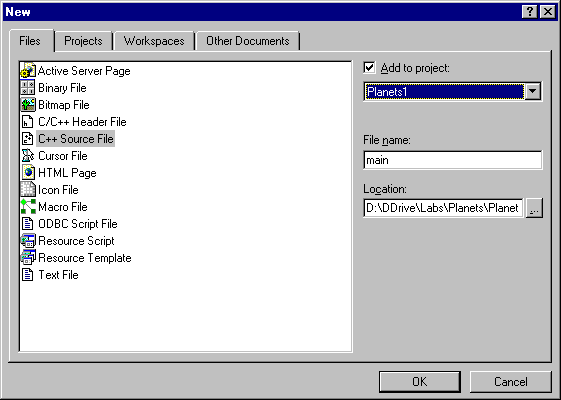Uncheck the Add to project checkbox

coord(369,68)
